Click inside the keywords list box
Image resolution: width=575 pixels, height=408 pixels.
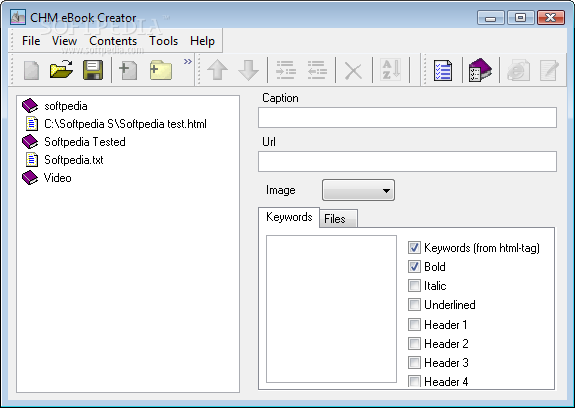click(x=332, y=309)
